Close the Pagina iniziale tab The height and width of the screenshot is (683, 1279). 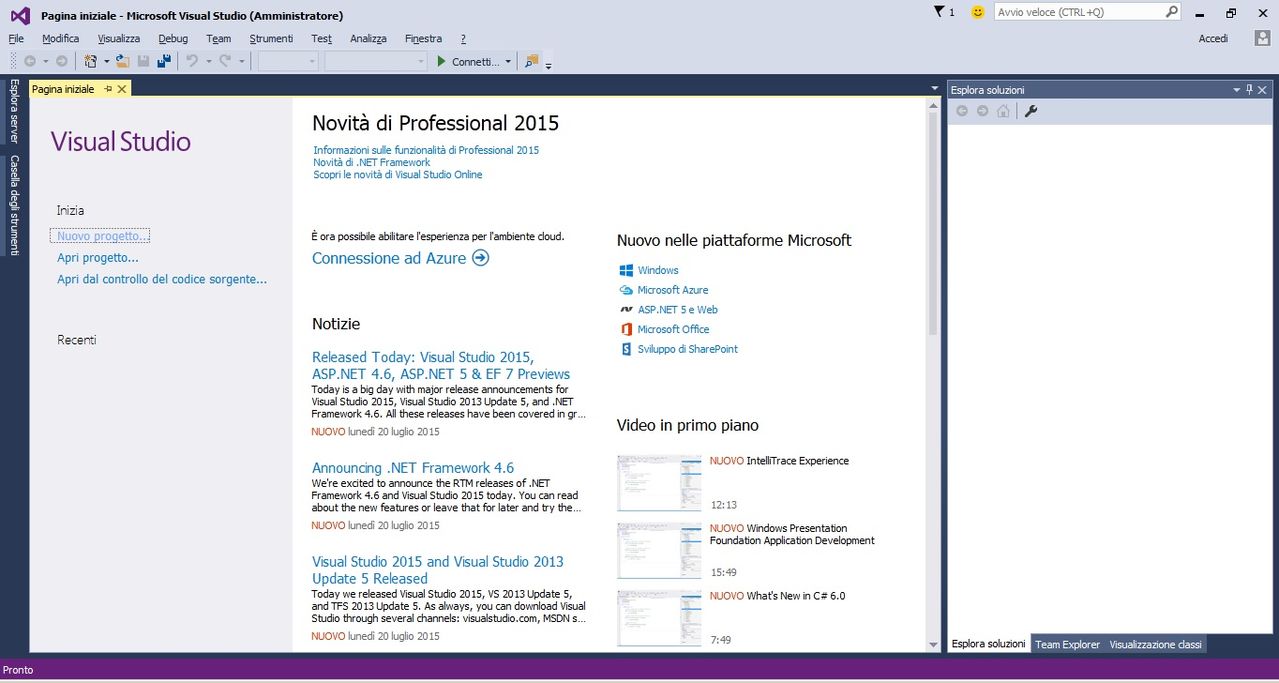coord(122,89)
